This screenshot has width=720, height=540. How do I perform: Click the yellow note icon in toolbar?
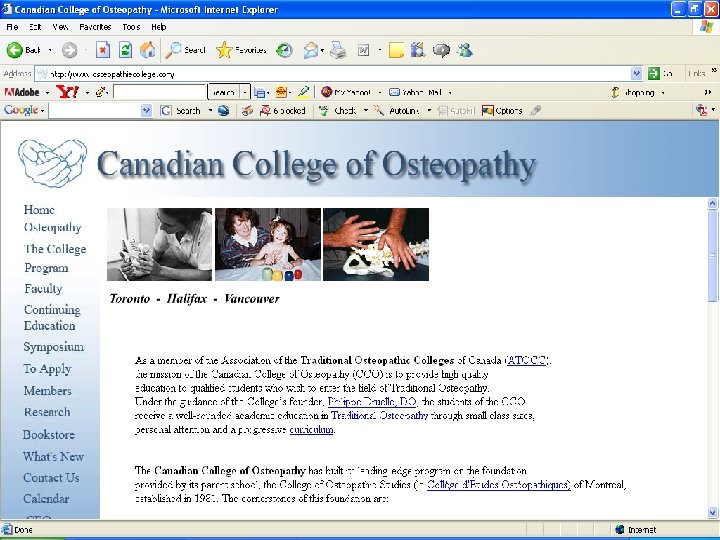[396, 50]
